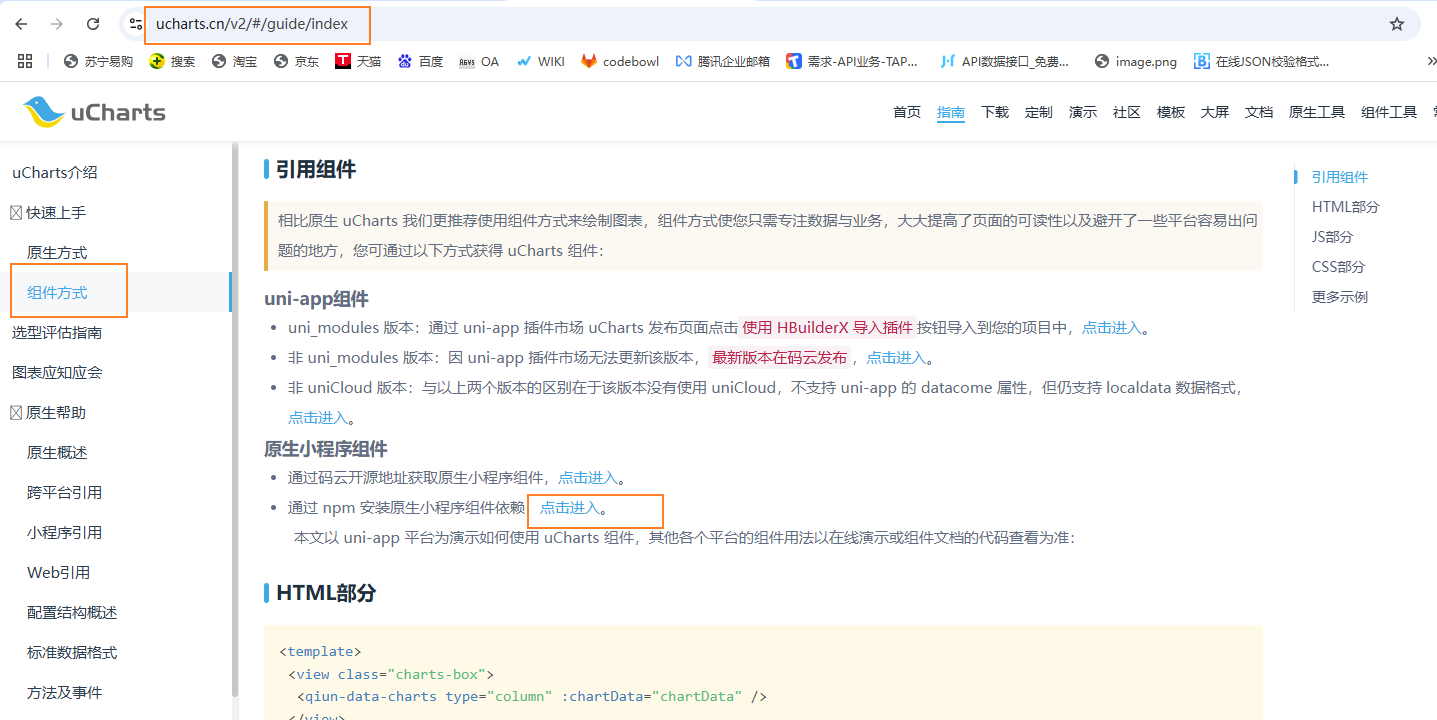
Task: Open the 京东 bookmark
Action: point(296,61)
